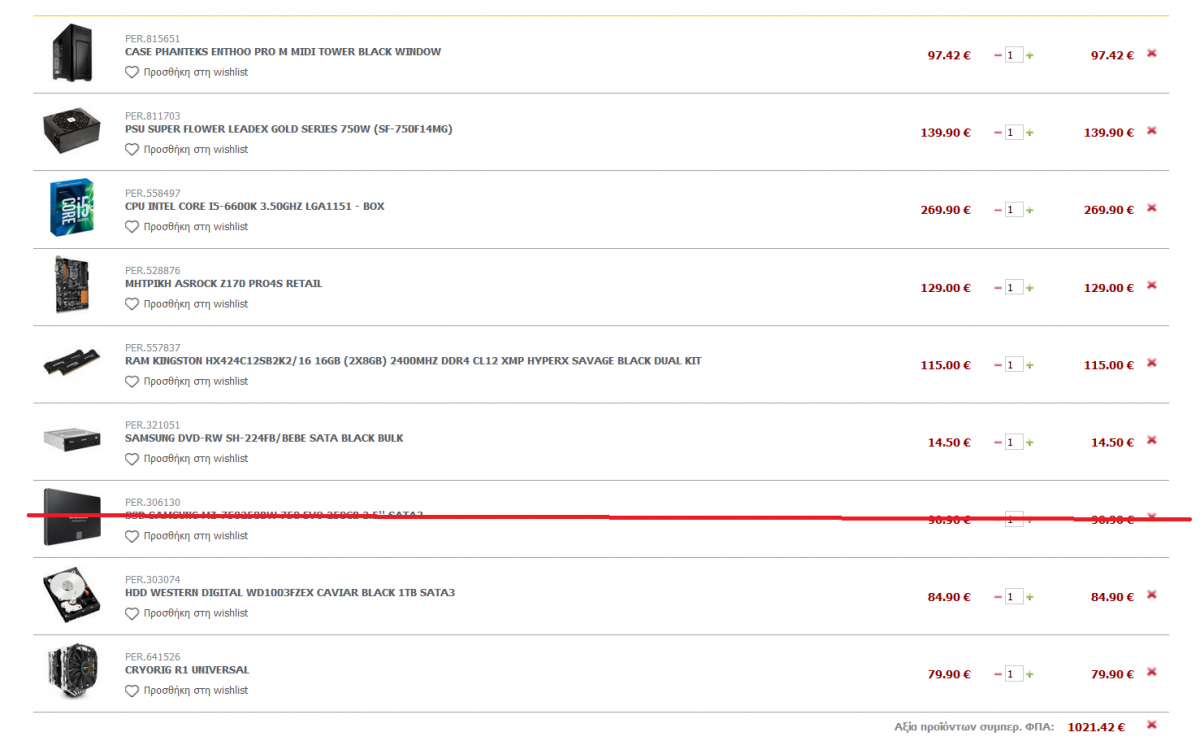1200x741 pixels.
Task: Open product page CPU INTEL CORE I5-6600K
Action: pos(255,206)
